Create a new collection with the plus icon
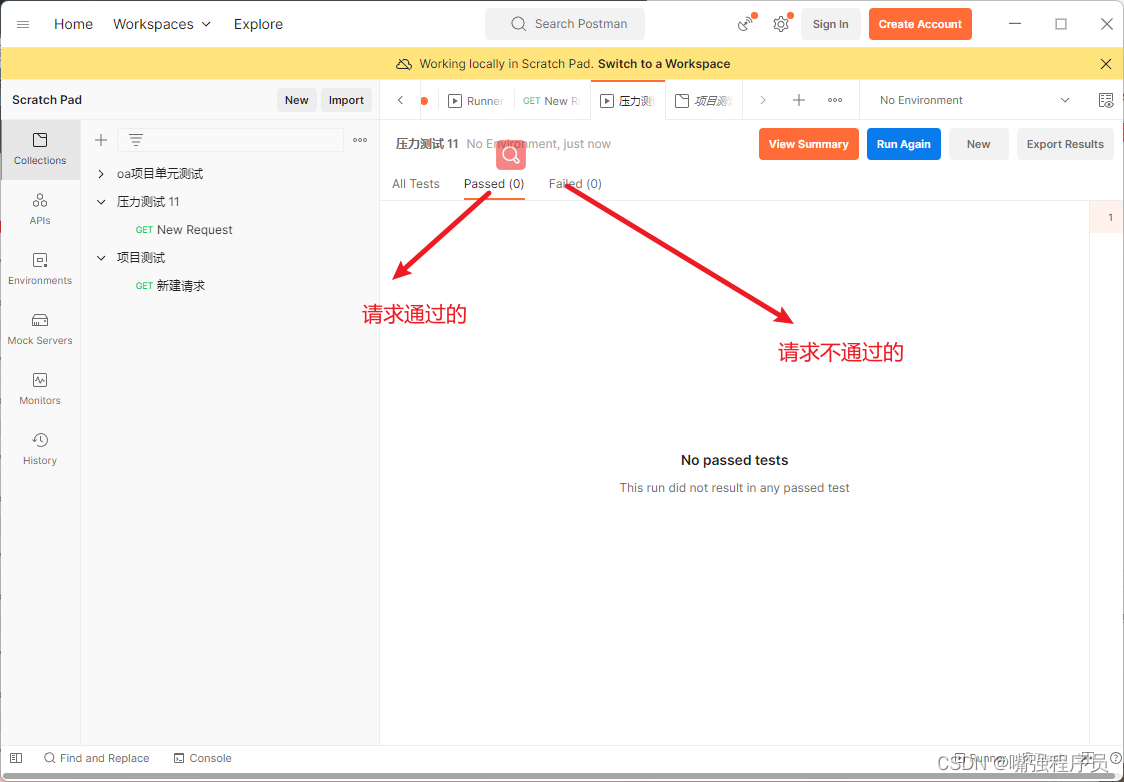This screenshot has height=782, width=1124. coord(101,140)
